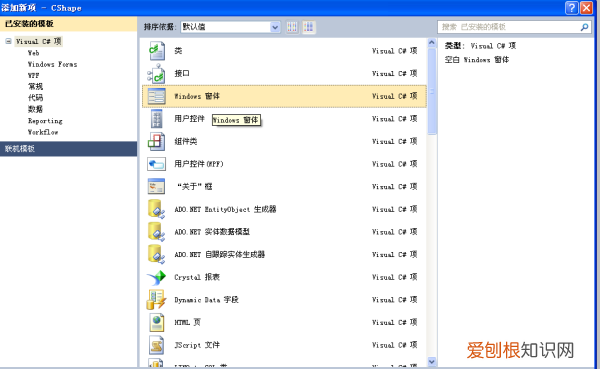The height and width of the screenshot is (369, 600).
Task: Select the 接口 (Interface) template icon
Action: coord(157,73)
